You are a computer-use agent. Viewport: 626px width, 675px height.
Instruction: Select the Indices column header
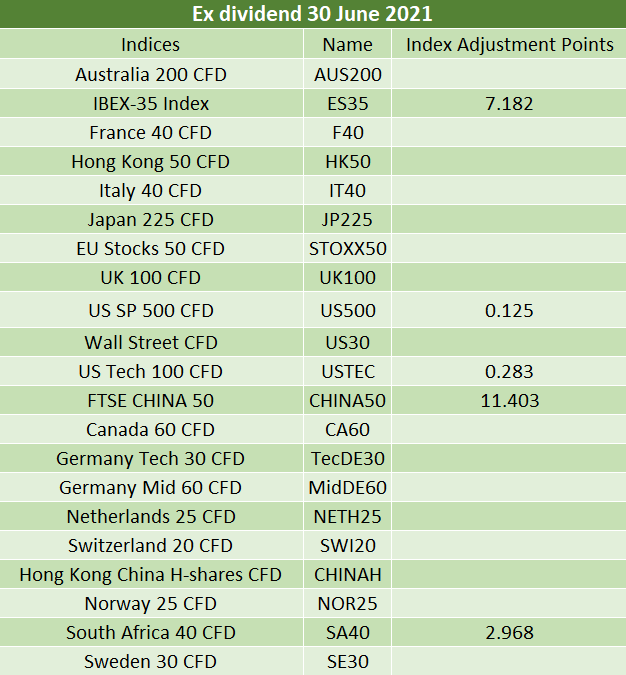point(151,45)
